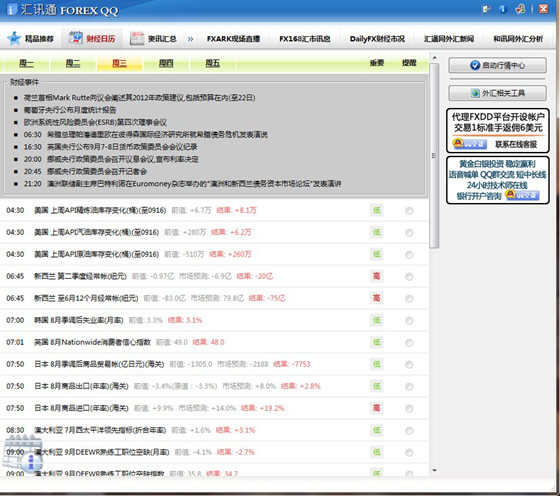Enable reminder for 04:30 API精炼油库存 row
This screenshot has height=496, width=560.
point(409,211)
